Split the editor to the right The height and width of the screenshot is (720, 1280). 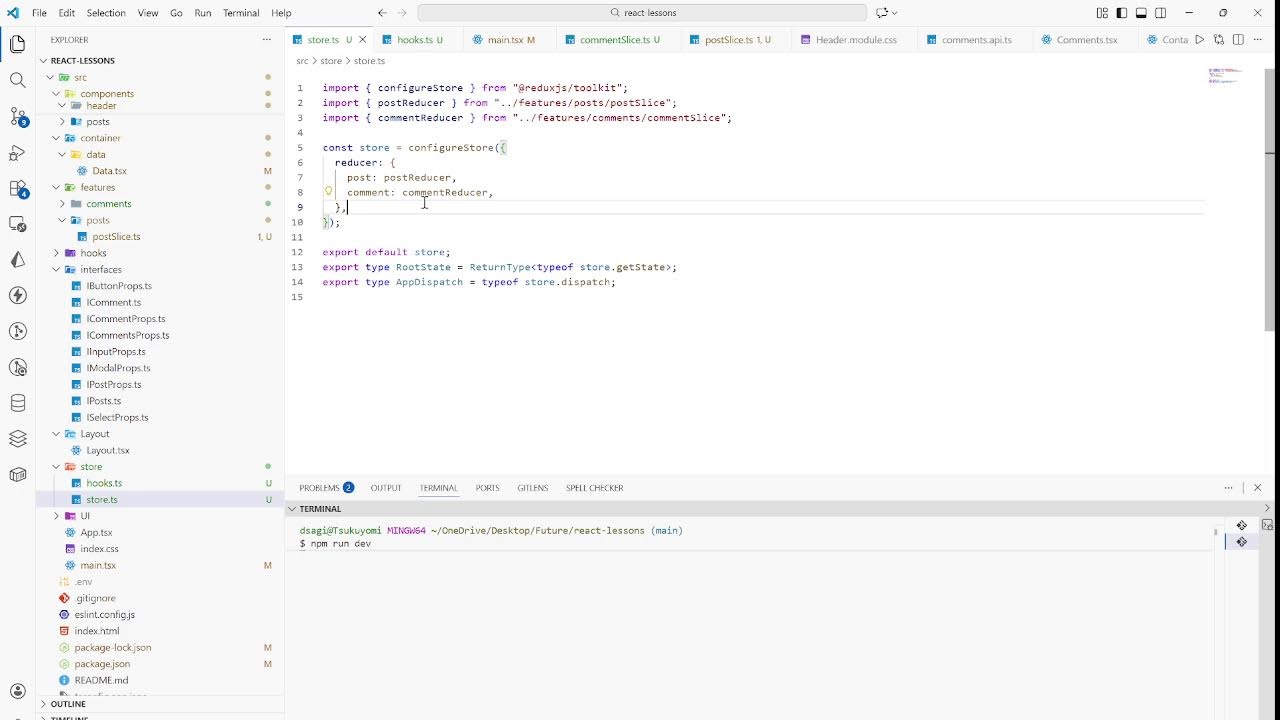1238,40
